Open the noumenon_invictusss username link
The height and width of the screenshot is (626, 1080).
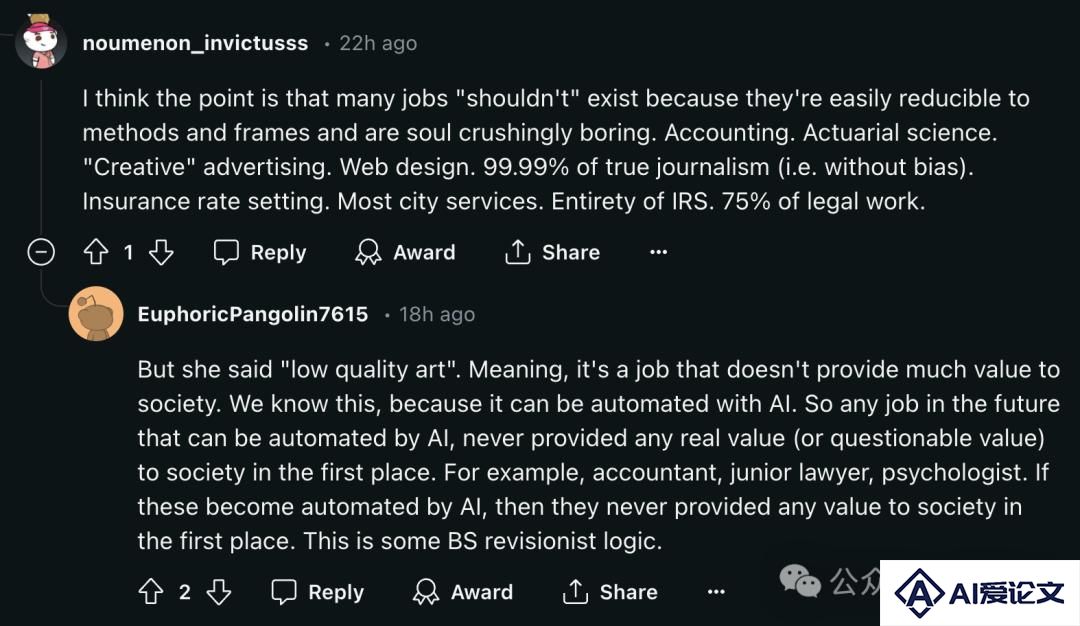(195, 43)
